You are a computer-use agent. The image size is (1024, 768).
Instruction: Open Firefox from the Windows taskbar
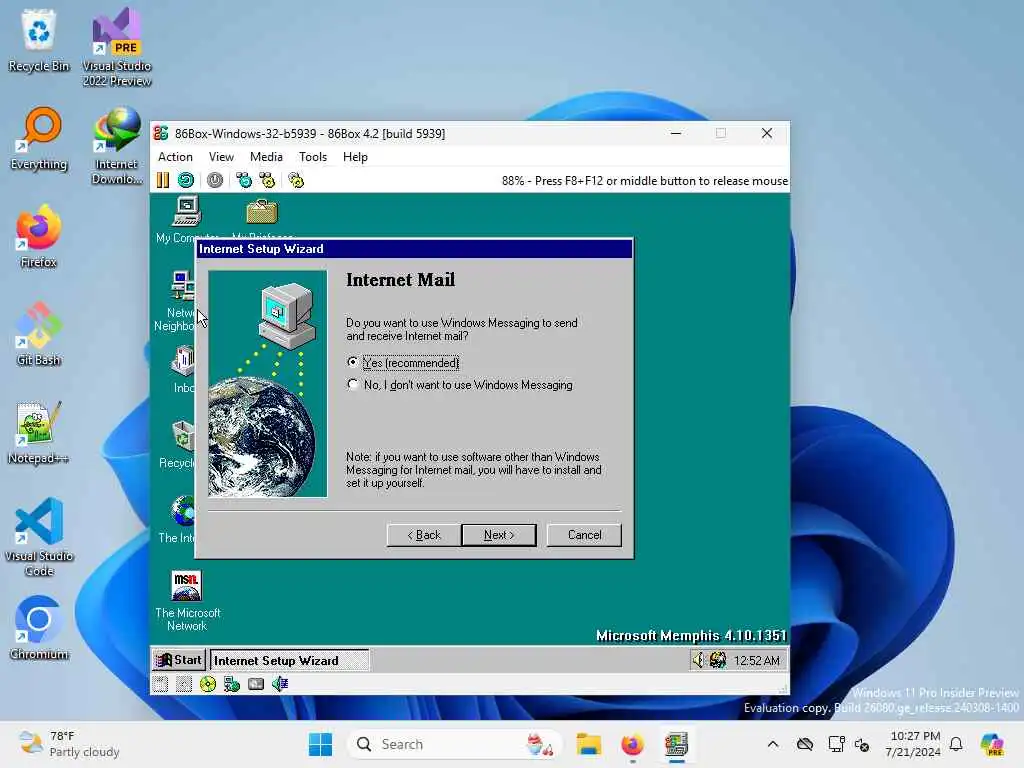coord(632,744)
